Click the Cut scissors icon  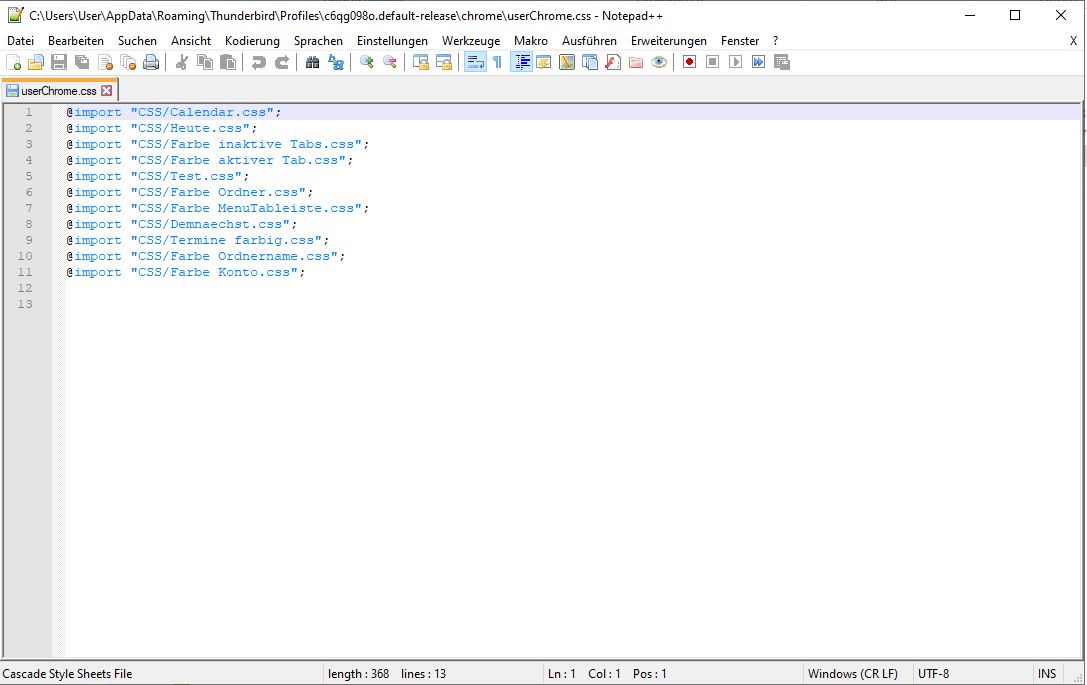click(x=182, y=62)
